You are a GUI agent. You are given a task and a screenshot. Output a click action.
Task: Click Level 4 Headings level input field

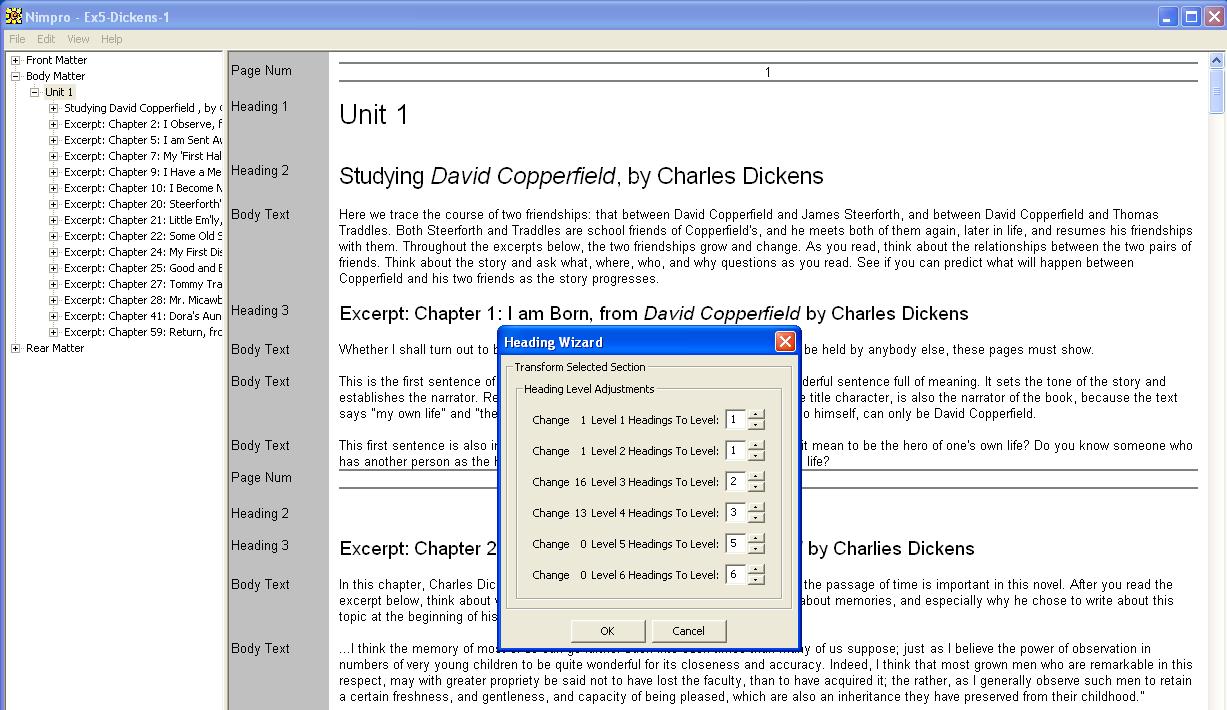(x=736, y=513)
